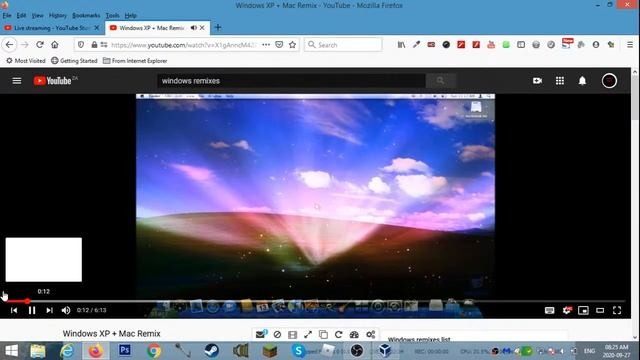The width and height of the screenshot is (640, 360).
Task: Go to the Firefox home page
Action: pos(55,44)
